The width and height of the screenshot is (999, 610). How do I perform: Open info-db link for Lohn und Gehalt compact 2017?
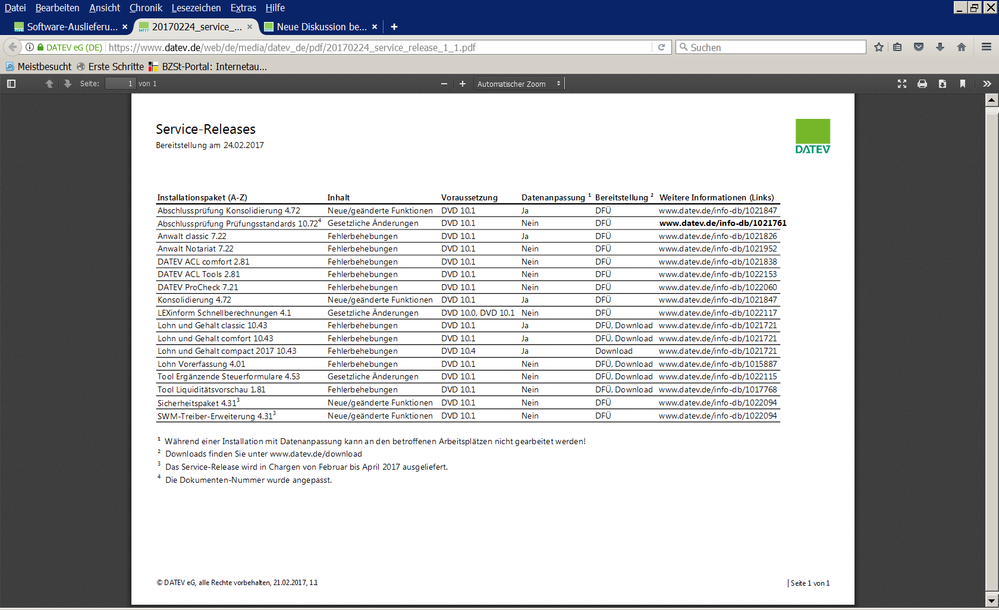tap(718, 351)
